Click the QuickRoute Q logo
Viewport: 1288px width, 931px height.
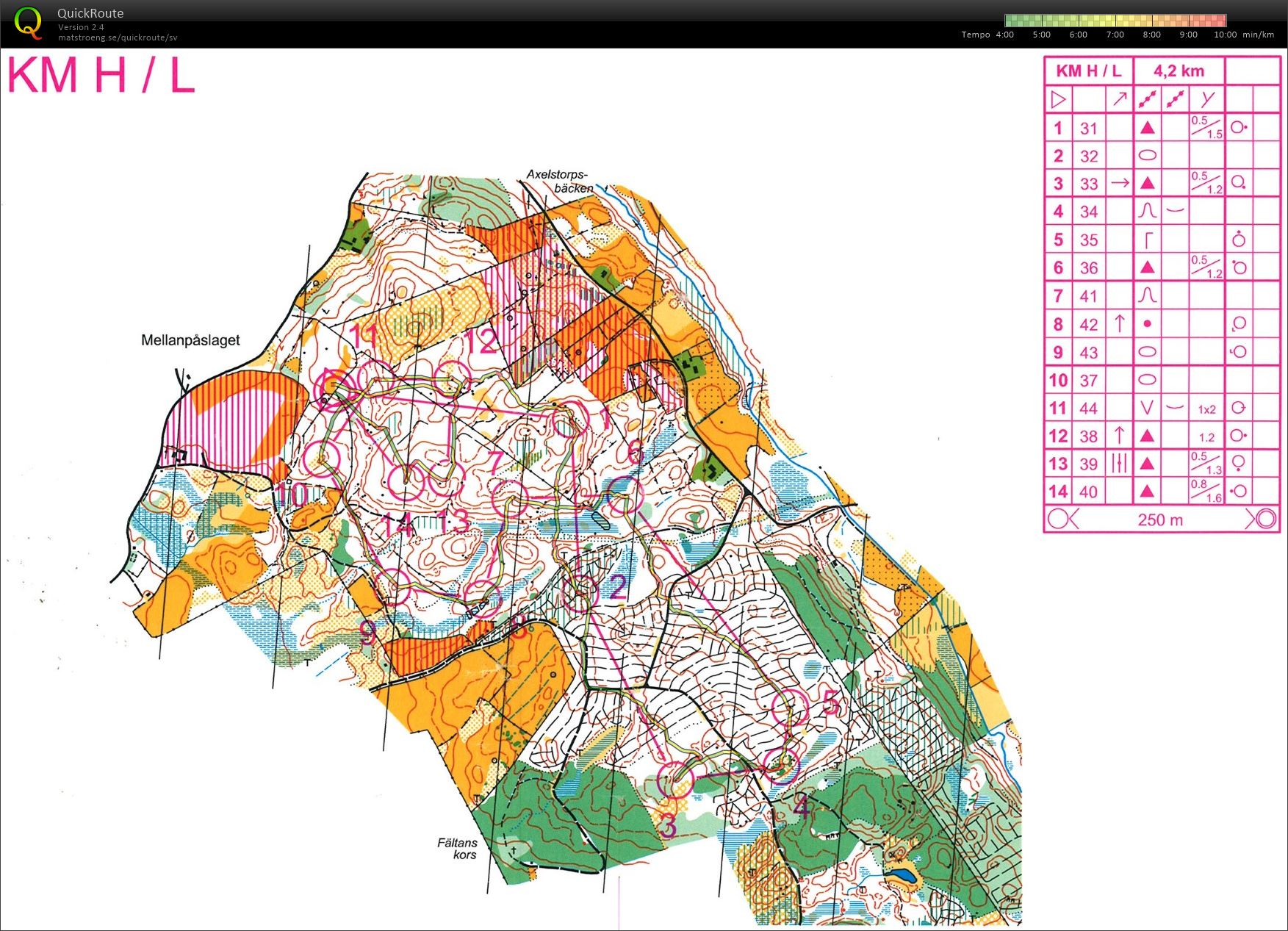coord(29,23)
